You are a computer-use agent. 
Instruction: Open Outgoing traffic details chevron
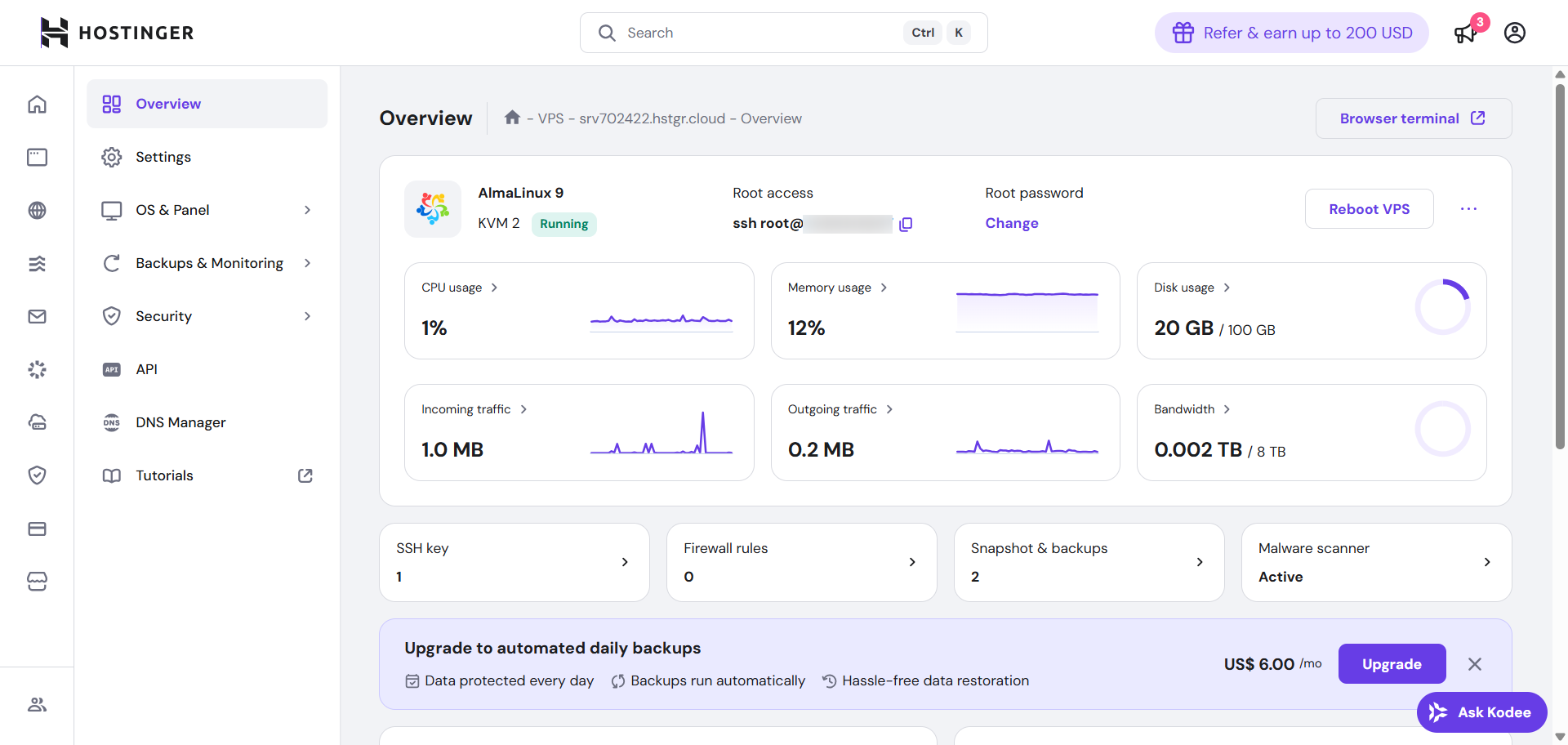pos(889,409)
